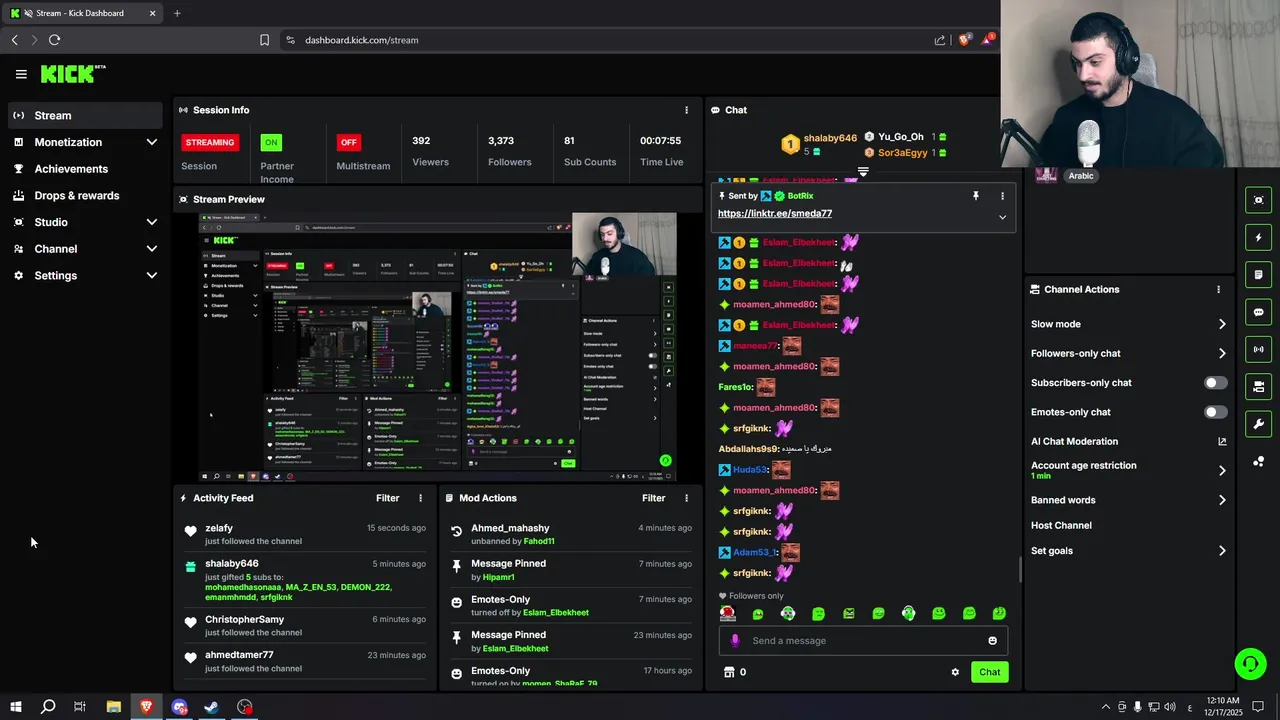Click the three-dots cluster icon in right rail
Screen dimensions: 1280x720
point(1258,461)
